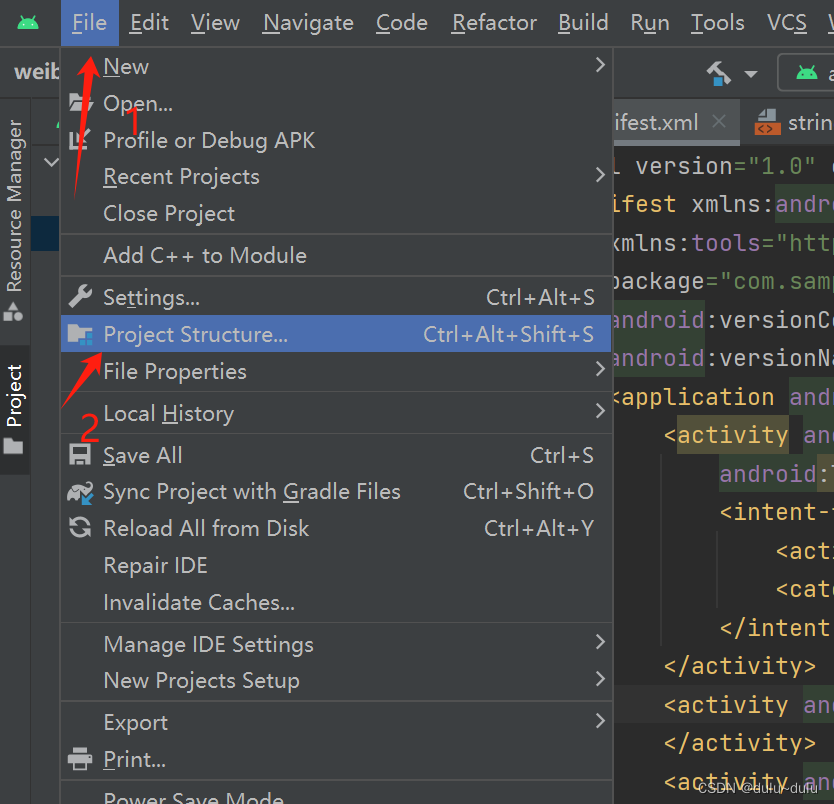Click the Manage IDE Settings chevron
This screenshot has height=804, width=834.
coord(601,642)
